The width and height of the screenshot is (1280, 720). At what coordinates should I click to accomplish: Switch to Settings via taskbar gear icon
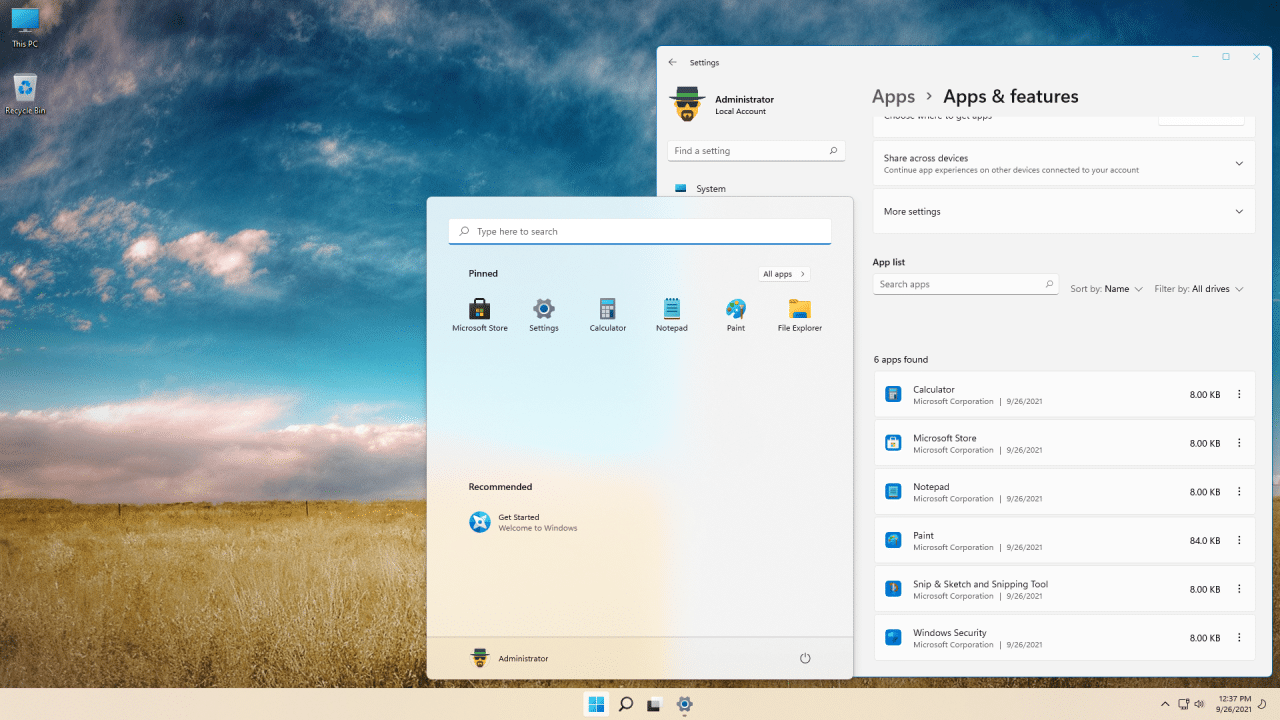click(x=684, y=704)
